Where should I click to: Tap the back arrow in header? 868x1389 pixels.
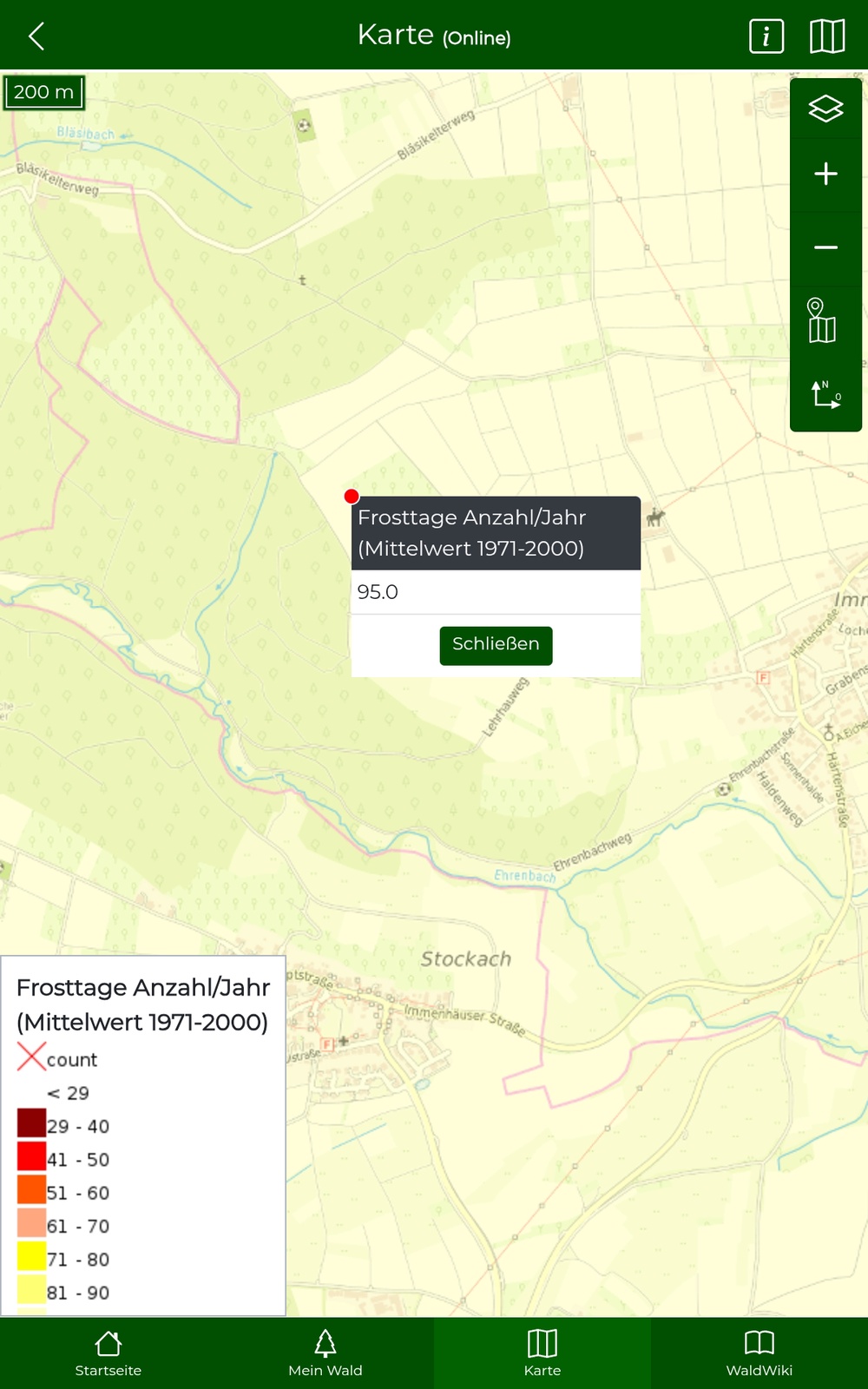36,36
